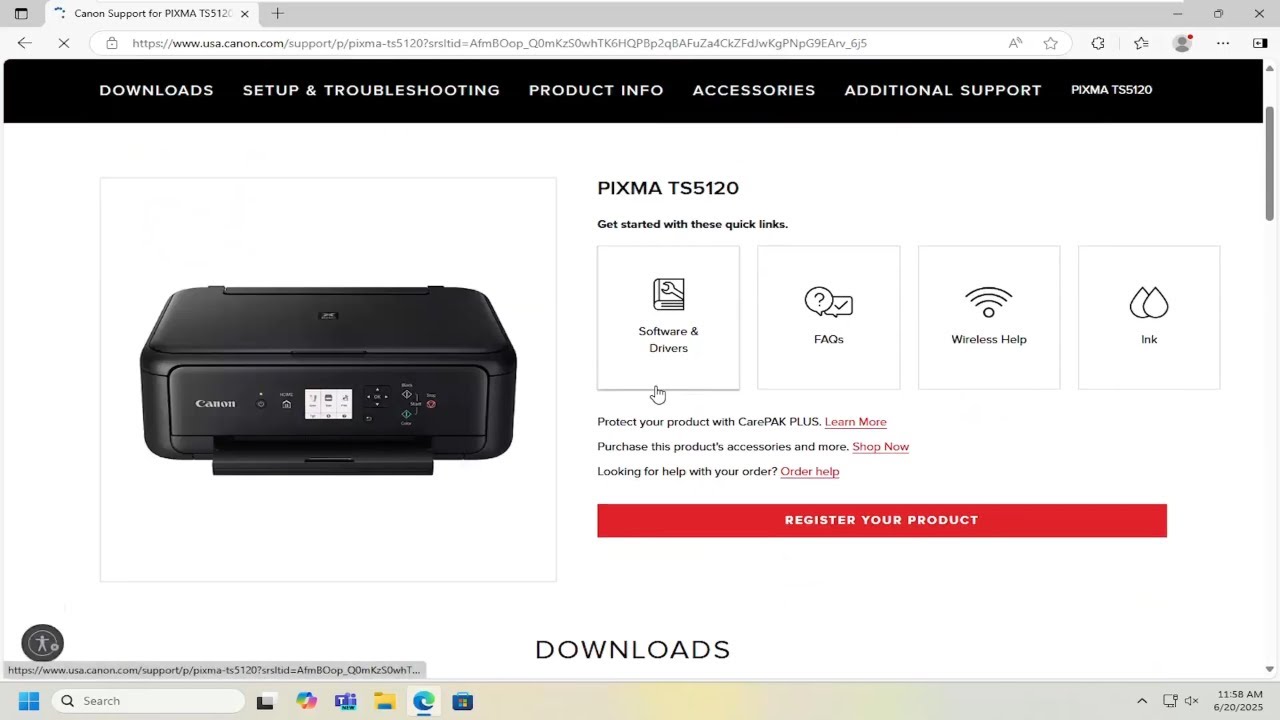1280x720 pixels.
Task: Open Setup & Troubleshooting menu item
Action: click(371, 90)
